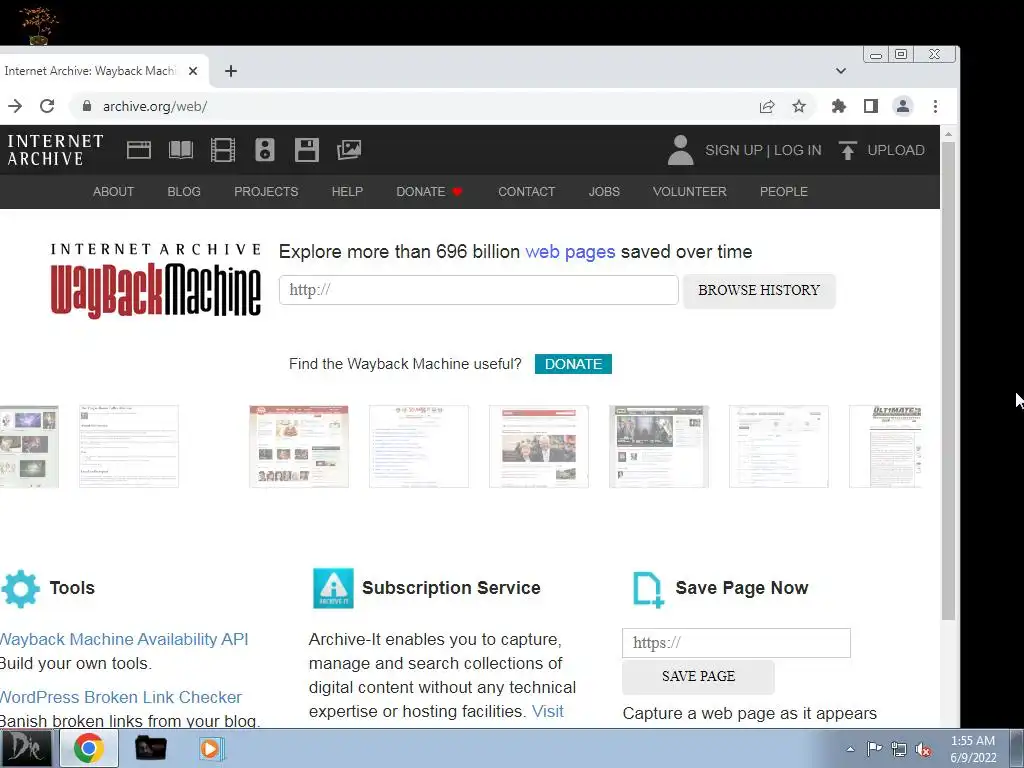1024x768 pixels.
Task: Click the muted volume tray icon
Action: [x=923, y=749]
